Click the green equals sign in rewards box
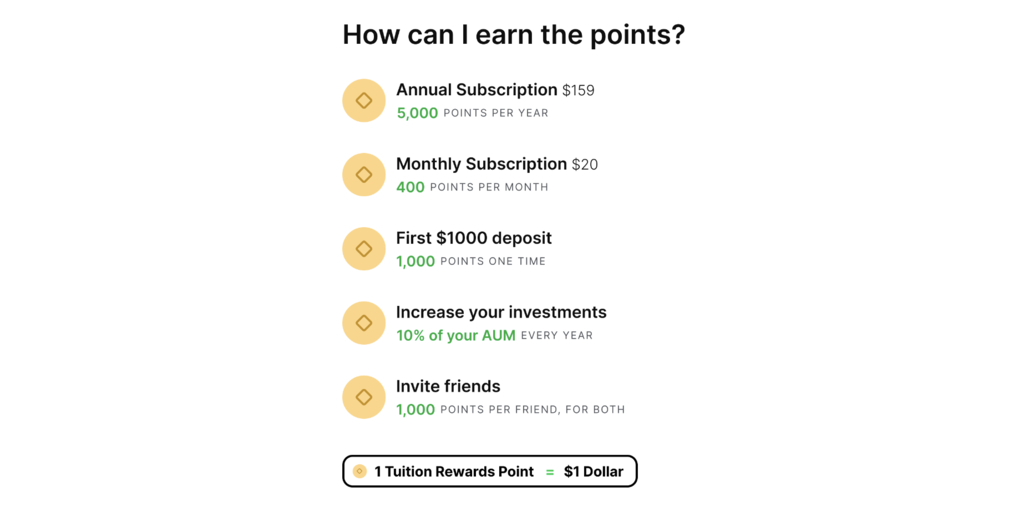 pos(550,472)
